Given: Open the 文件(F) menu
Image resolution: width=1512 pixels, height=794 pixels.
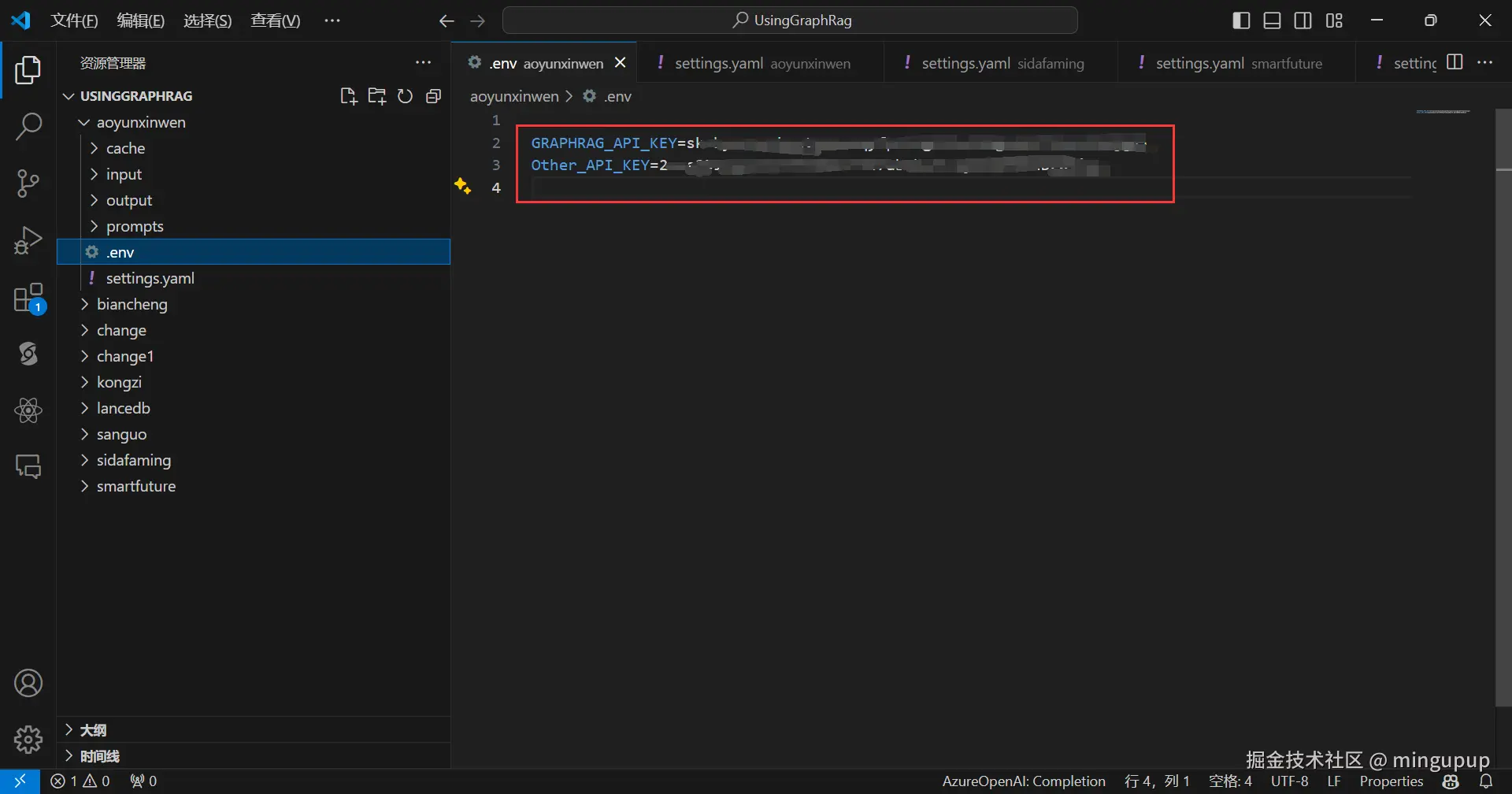Looking at the screenshot, I should tap(74, 21).
